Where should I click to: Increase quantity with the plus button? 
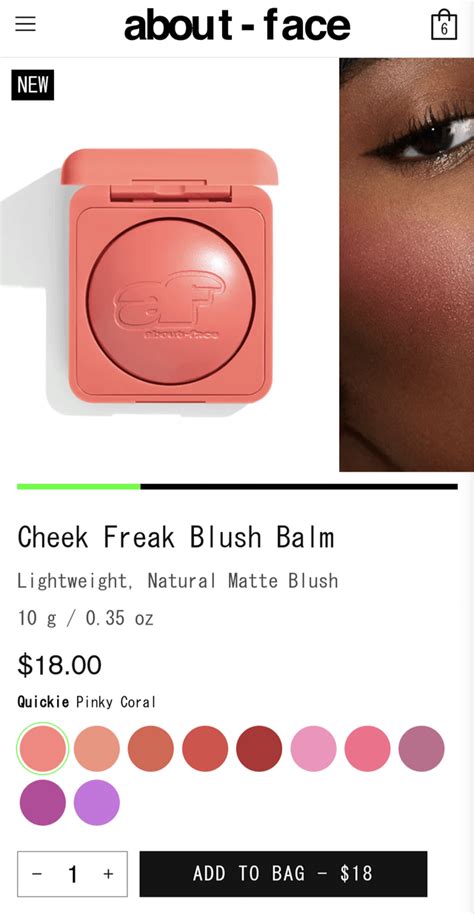(x=108, y=874)
